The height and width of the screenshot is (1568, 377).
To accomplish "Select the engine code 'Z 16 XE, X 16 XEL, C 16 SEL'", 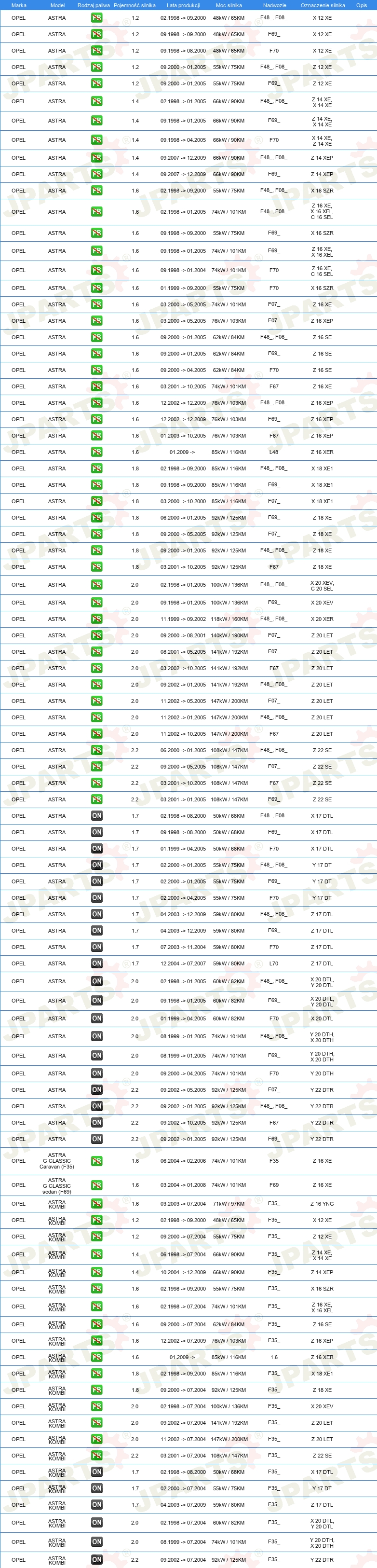I will coord(322,212).
